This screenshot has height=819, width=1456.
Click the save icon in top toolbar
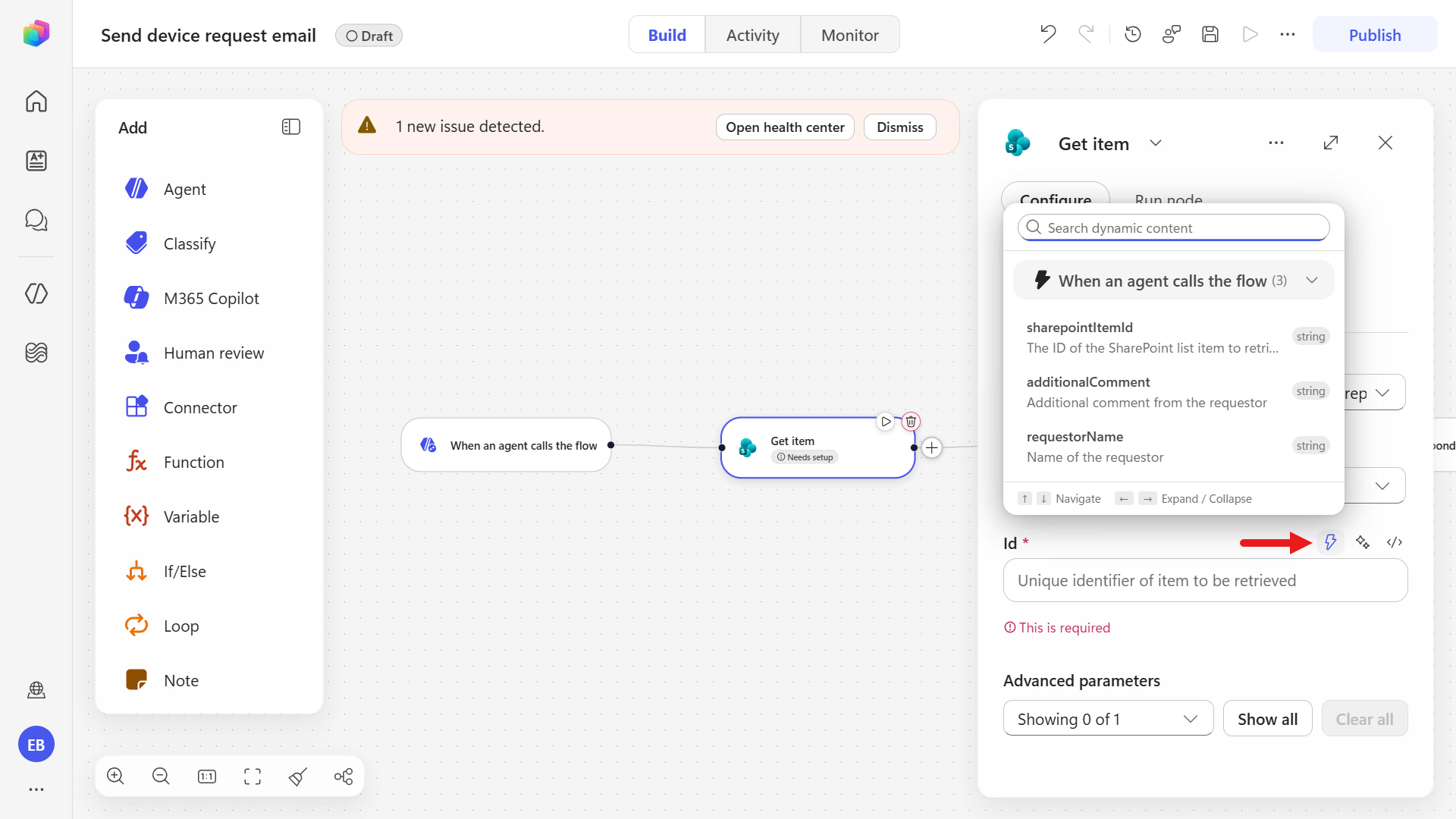[x=1210, y=34]
